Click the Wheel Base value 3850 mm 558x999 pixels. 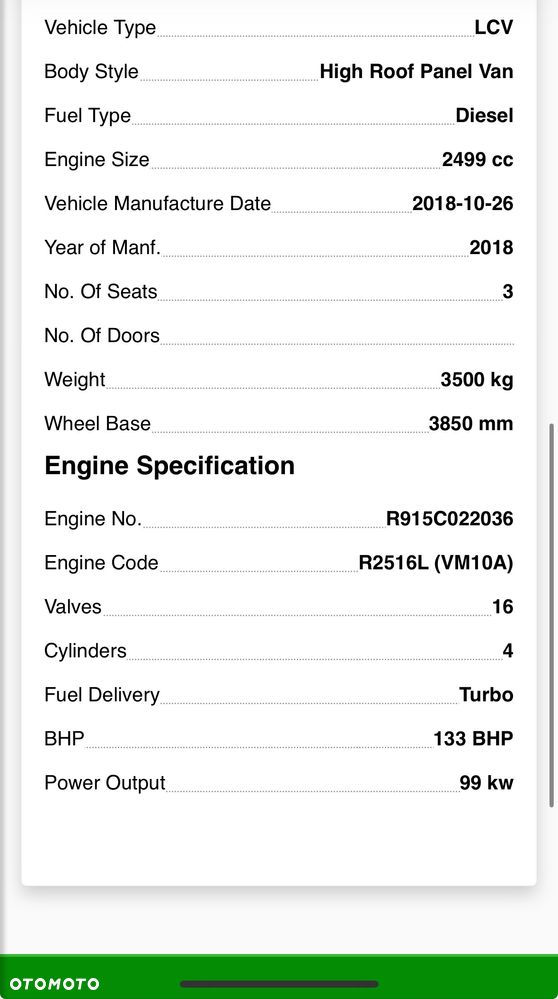[x=471, y=424]
